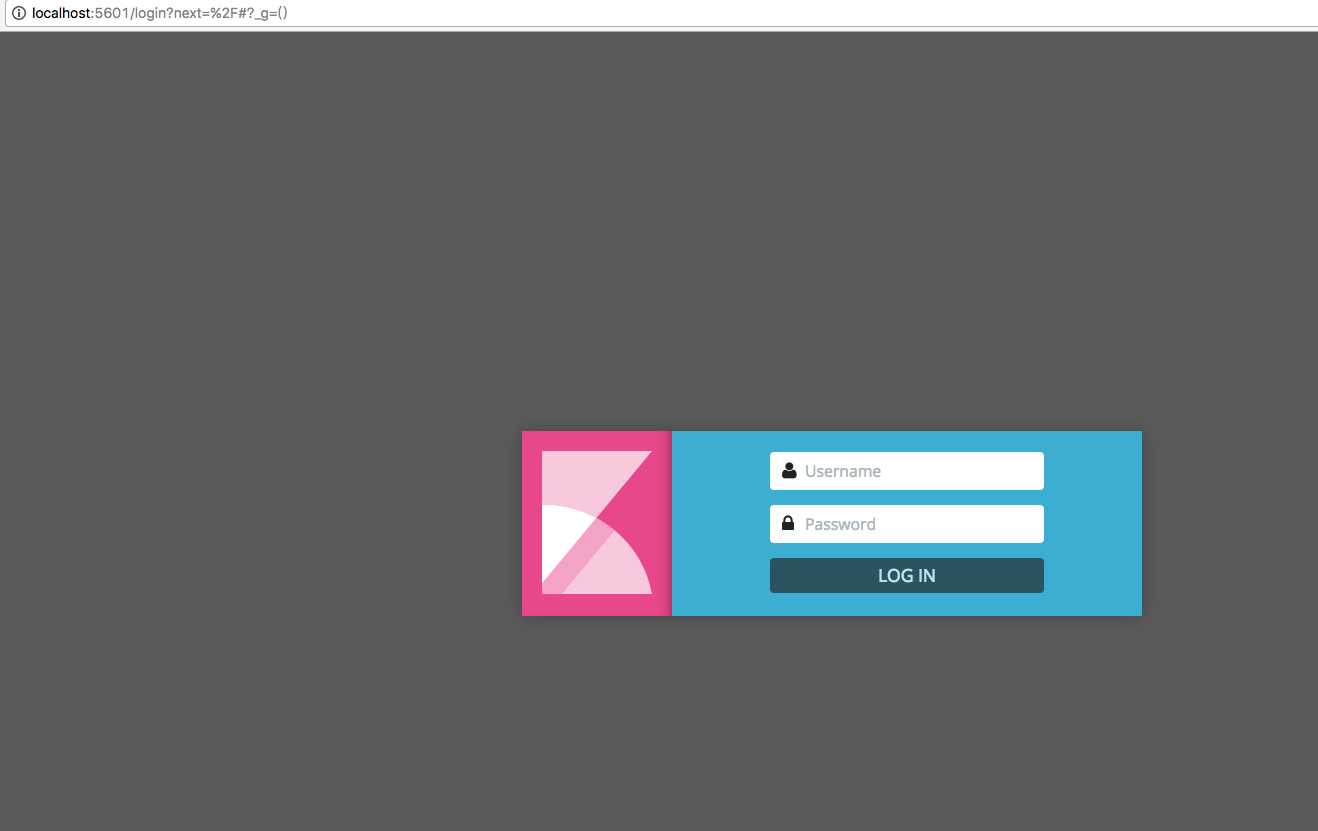Click the "Username" placeholder text
The width and height of the screenshot is (1318, 831).
point(842,471)
